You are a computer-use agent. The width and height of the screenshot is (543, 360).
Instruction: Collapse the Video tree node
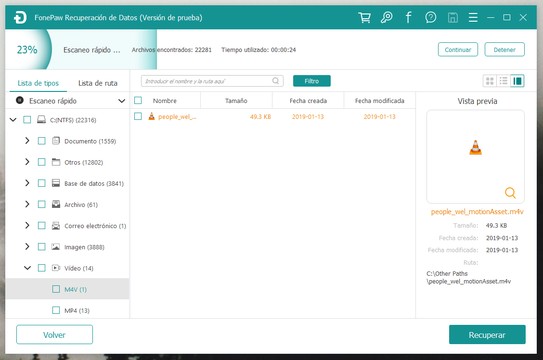(27, 268)
